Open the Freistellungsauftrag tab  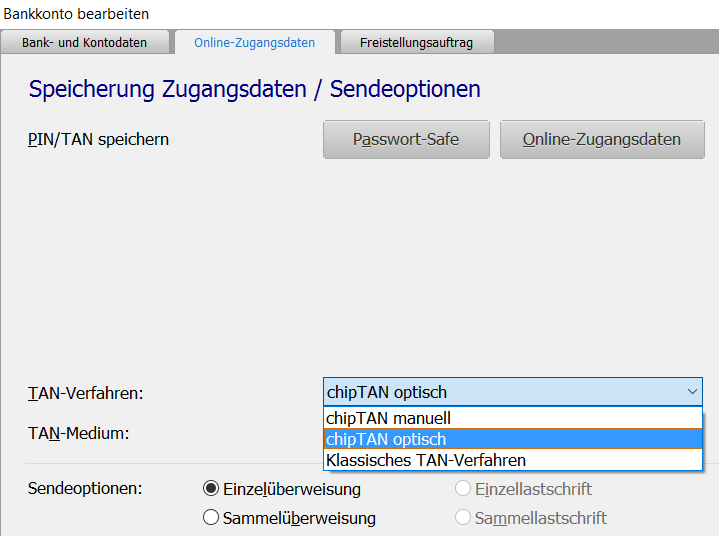tap(416, 42)
